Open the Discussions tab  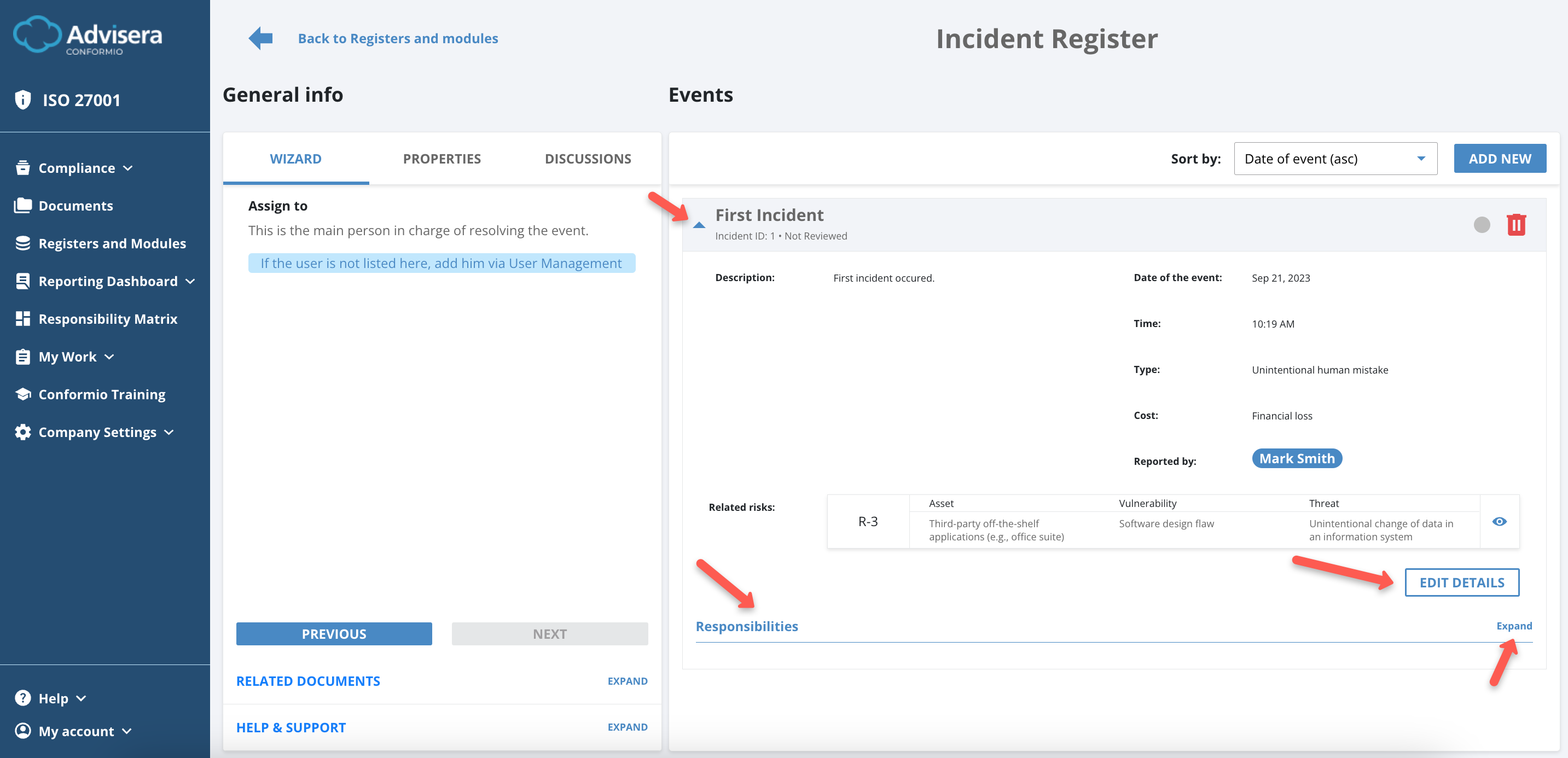pos(588,158)
